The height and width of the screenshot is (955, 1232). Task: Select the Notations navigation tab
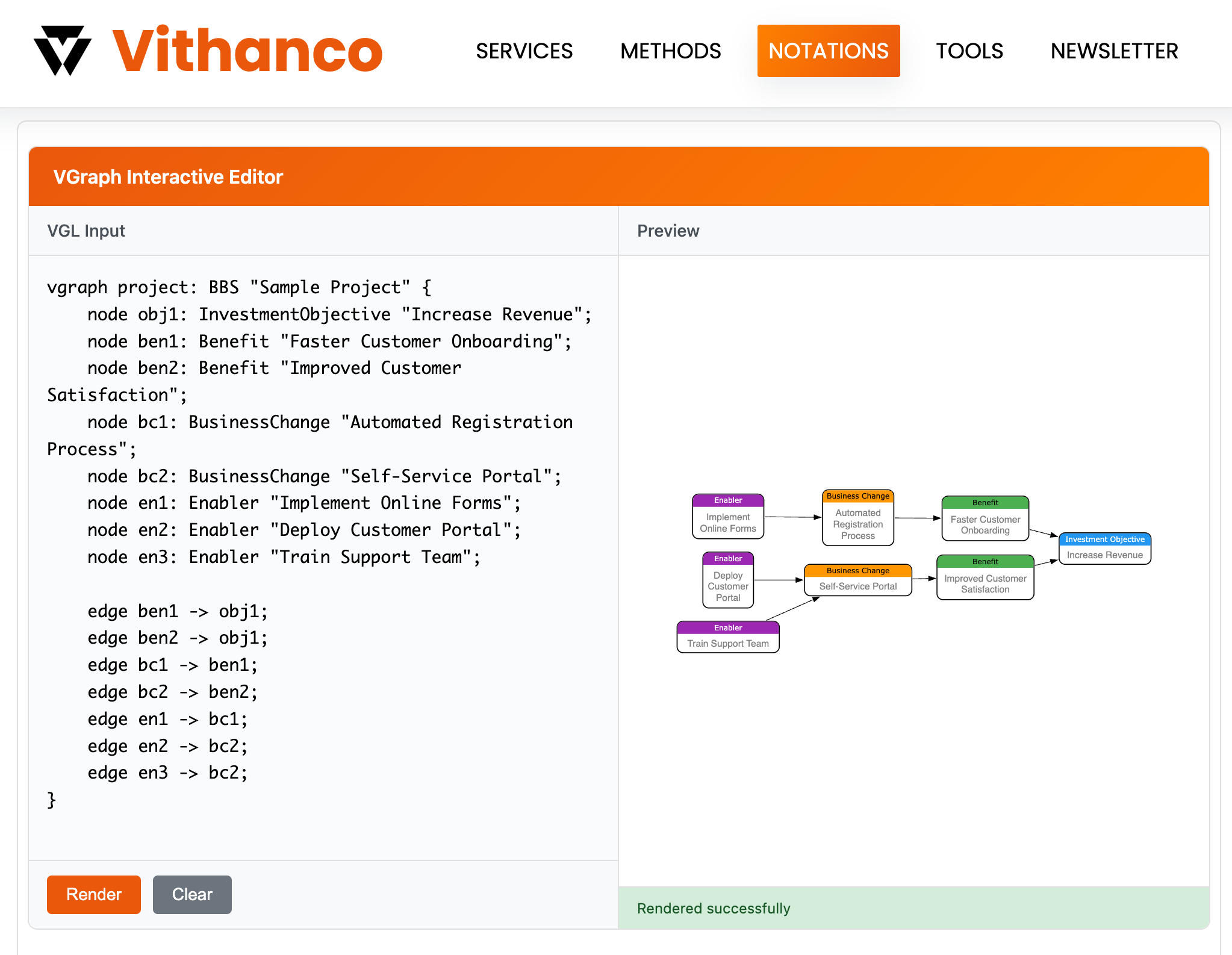[828, 51]
